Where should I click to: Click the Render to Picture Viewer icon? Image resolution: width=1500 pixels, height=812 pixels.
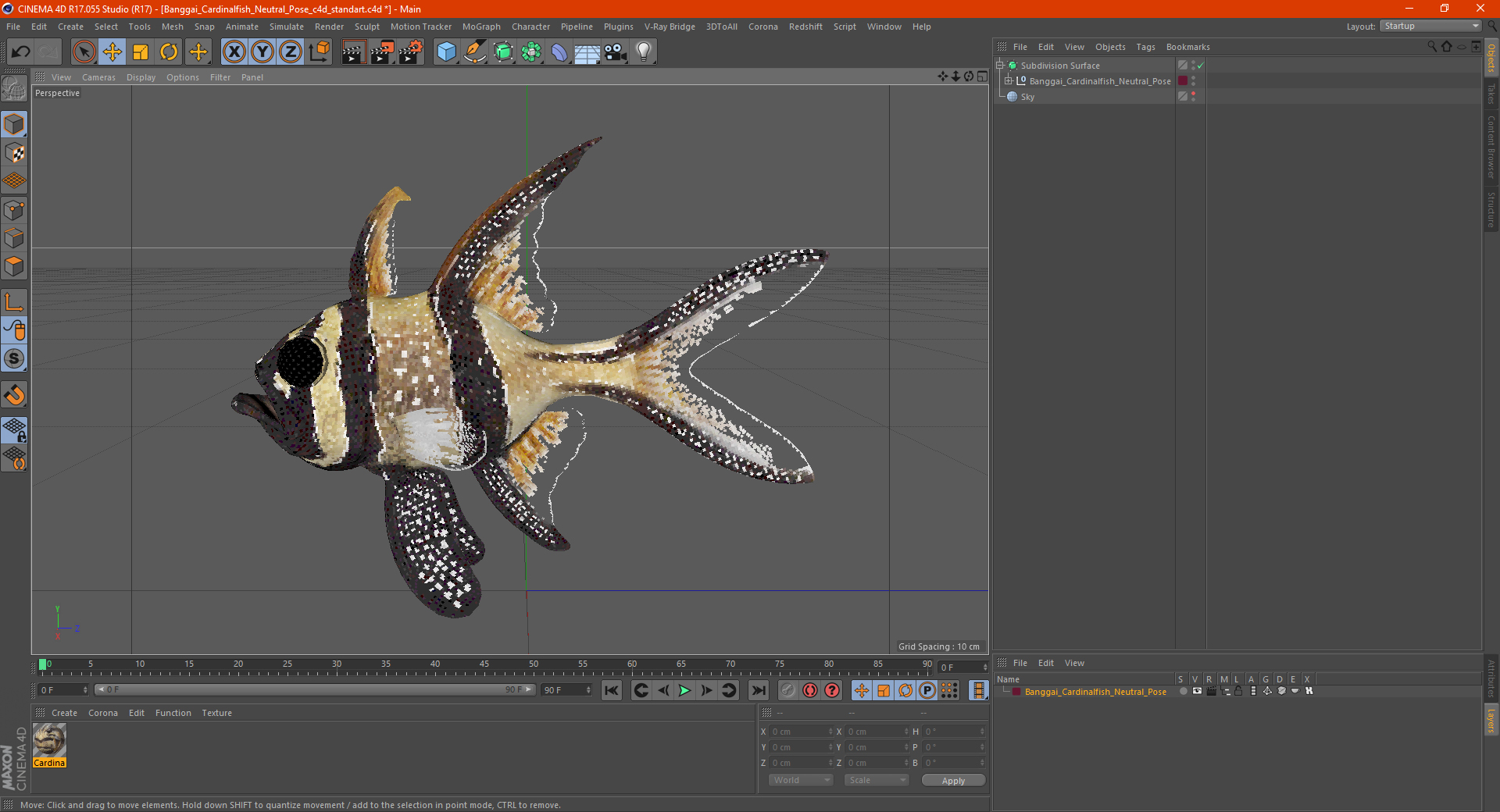tap(382, 52)
